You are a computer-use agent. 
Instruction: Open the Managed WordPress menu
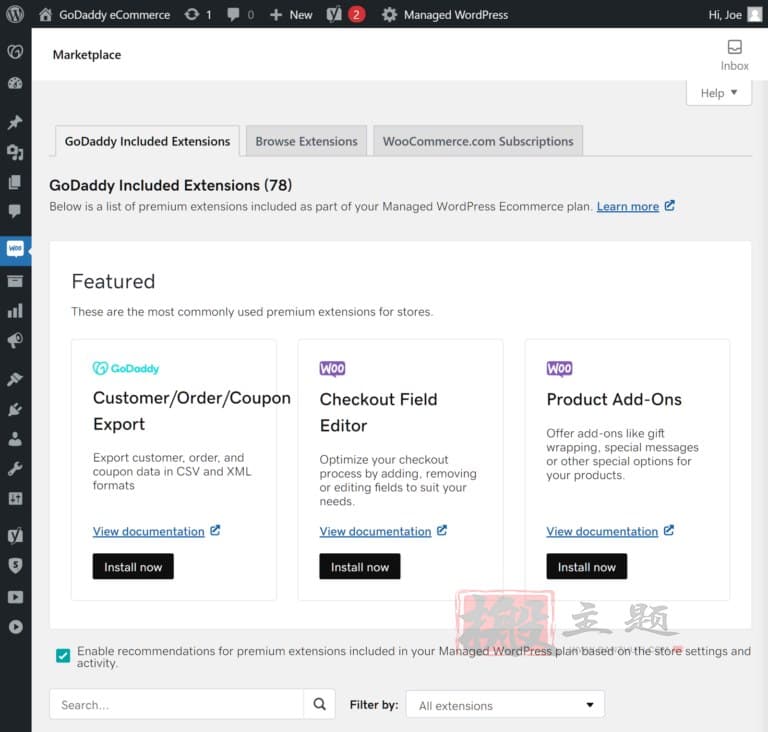click(445, 15)
